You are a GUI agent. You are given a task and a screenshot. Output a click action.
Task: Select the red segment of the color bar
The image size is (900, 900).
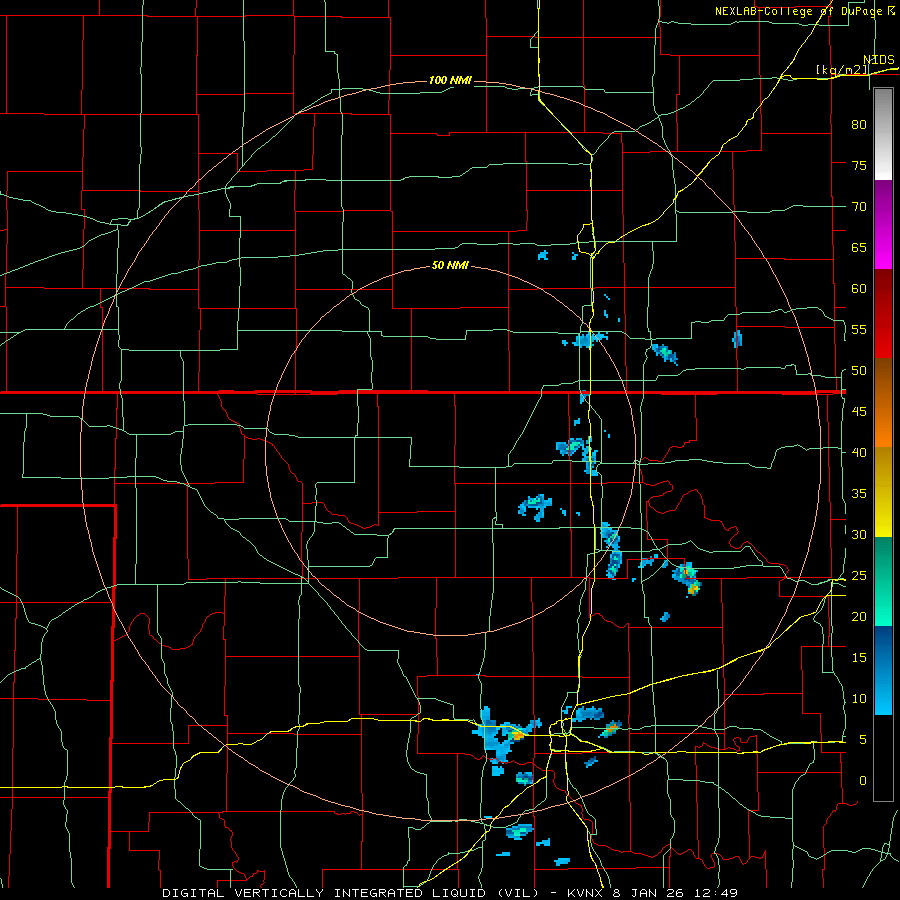[883, 314]
